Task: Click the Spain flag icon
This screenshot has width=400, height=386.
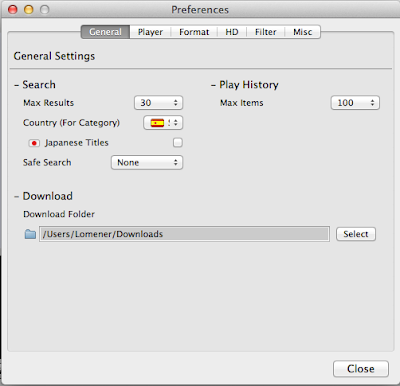Action: coord(157,123)
